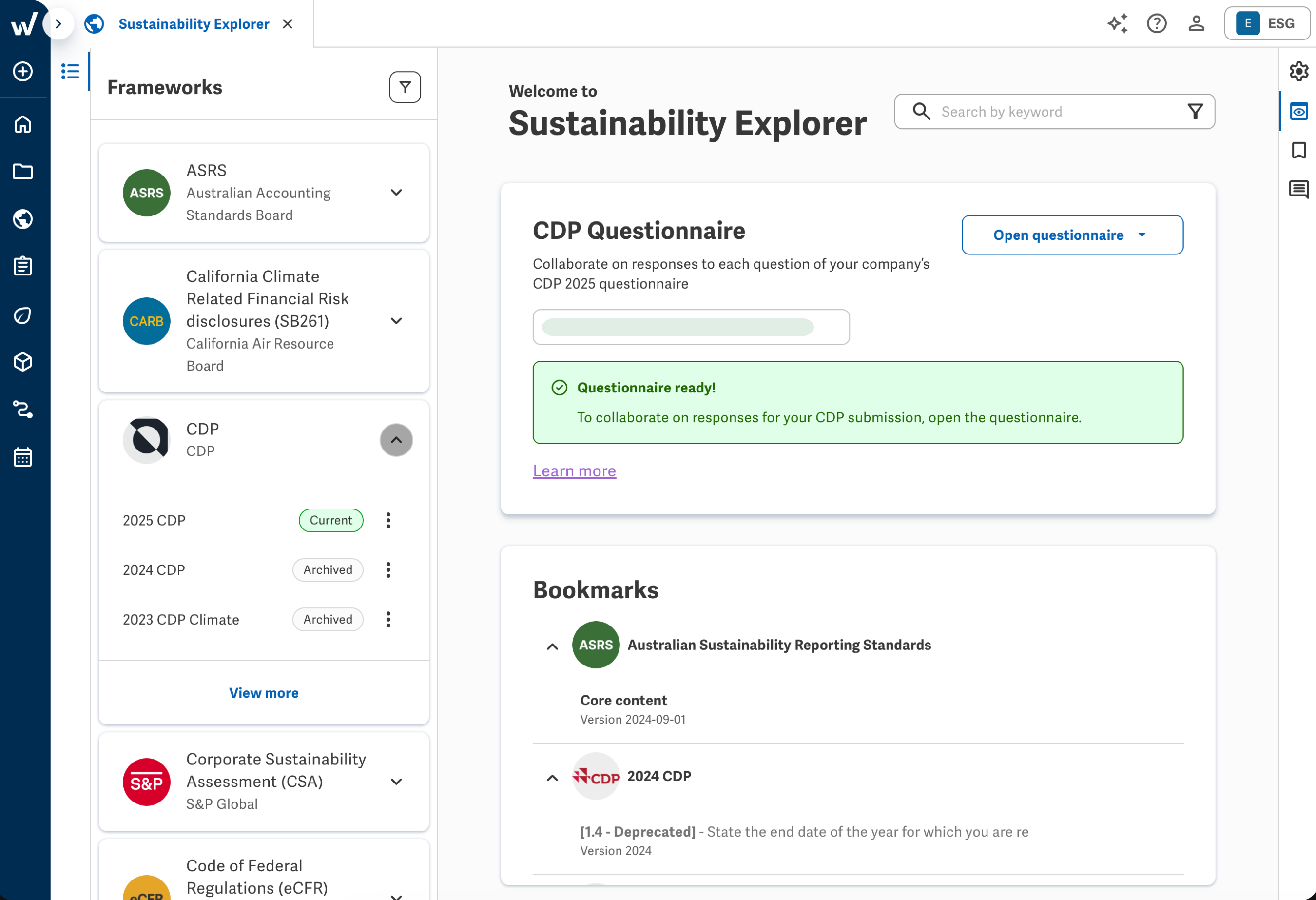This screenshot has width=1316, height=900.
Task: Click the create new plus icon
Action: coord(22,71)
